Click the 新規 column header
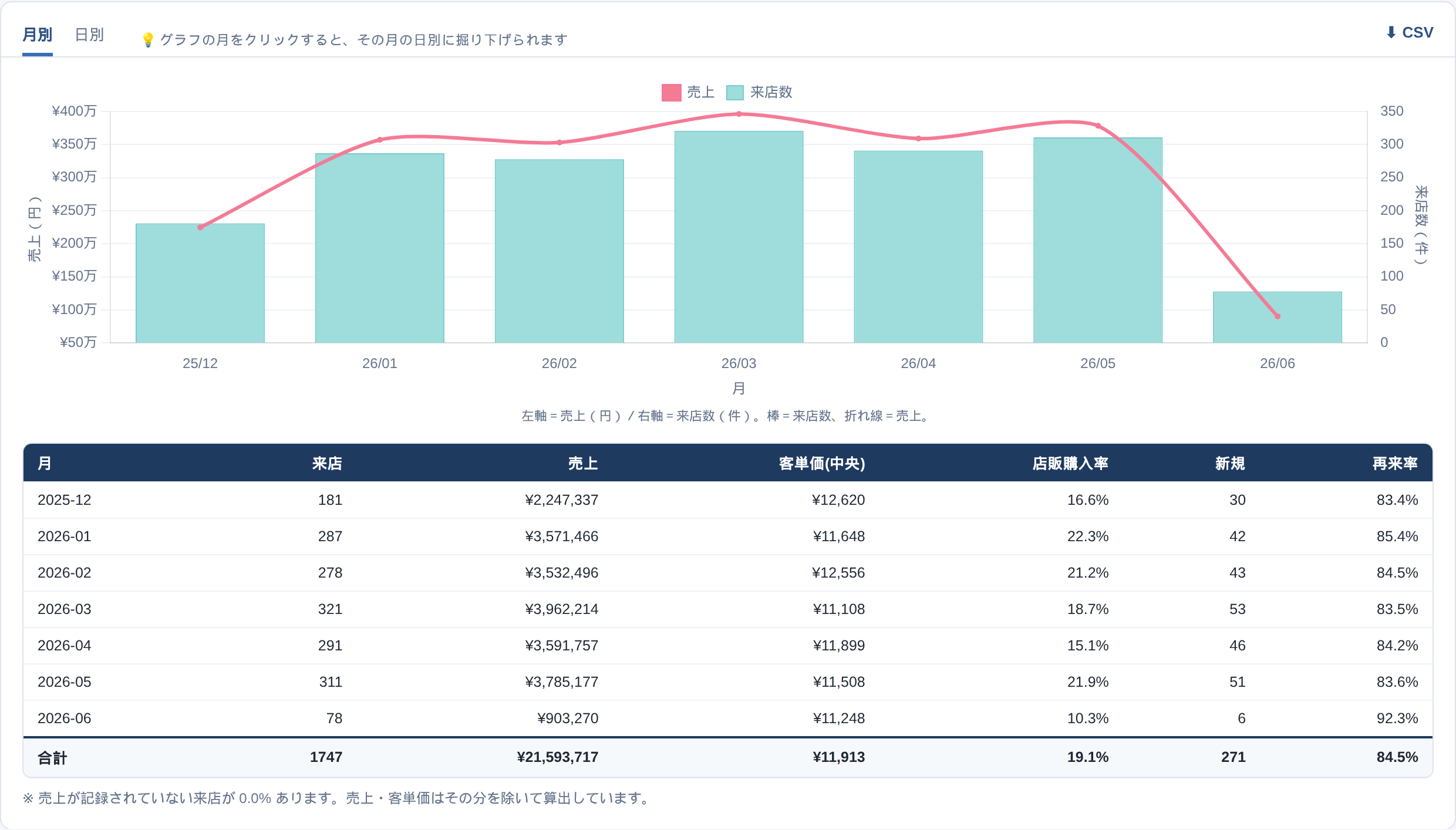The height and width of the screenshot is (830, 1456). [x=1230, y=463]
